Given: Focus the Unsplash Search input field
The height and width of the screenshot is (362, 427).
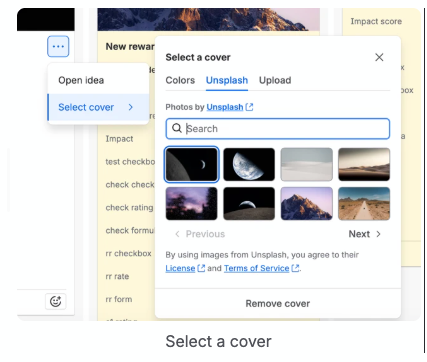Looking at the screenshot, I should point(278,129).
